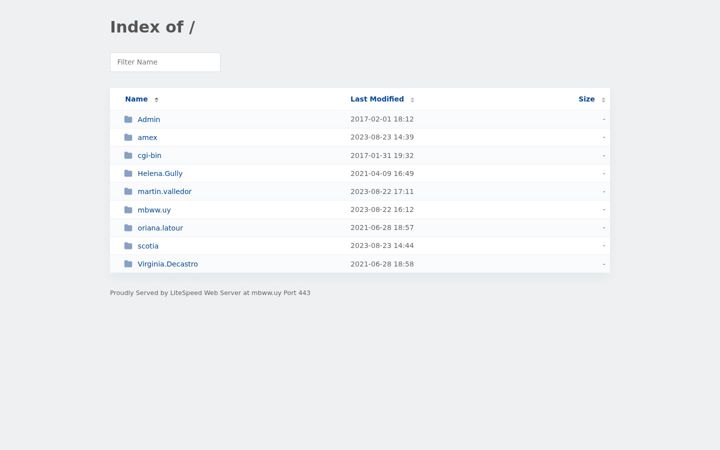Click the LiteSpeed Web Server footer text
Viewport: 720px width, 450px height.
(x=210, y=293)
